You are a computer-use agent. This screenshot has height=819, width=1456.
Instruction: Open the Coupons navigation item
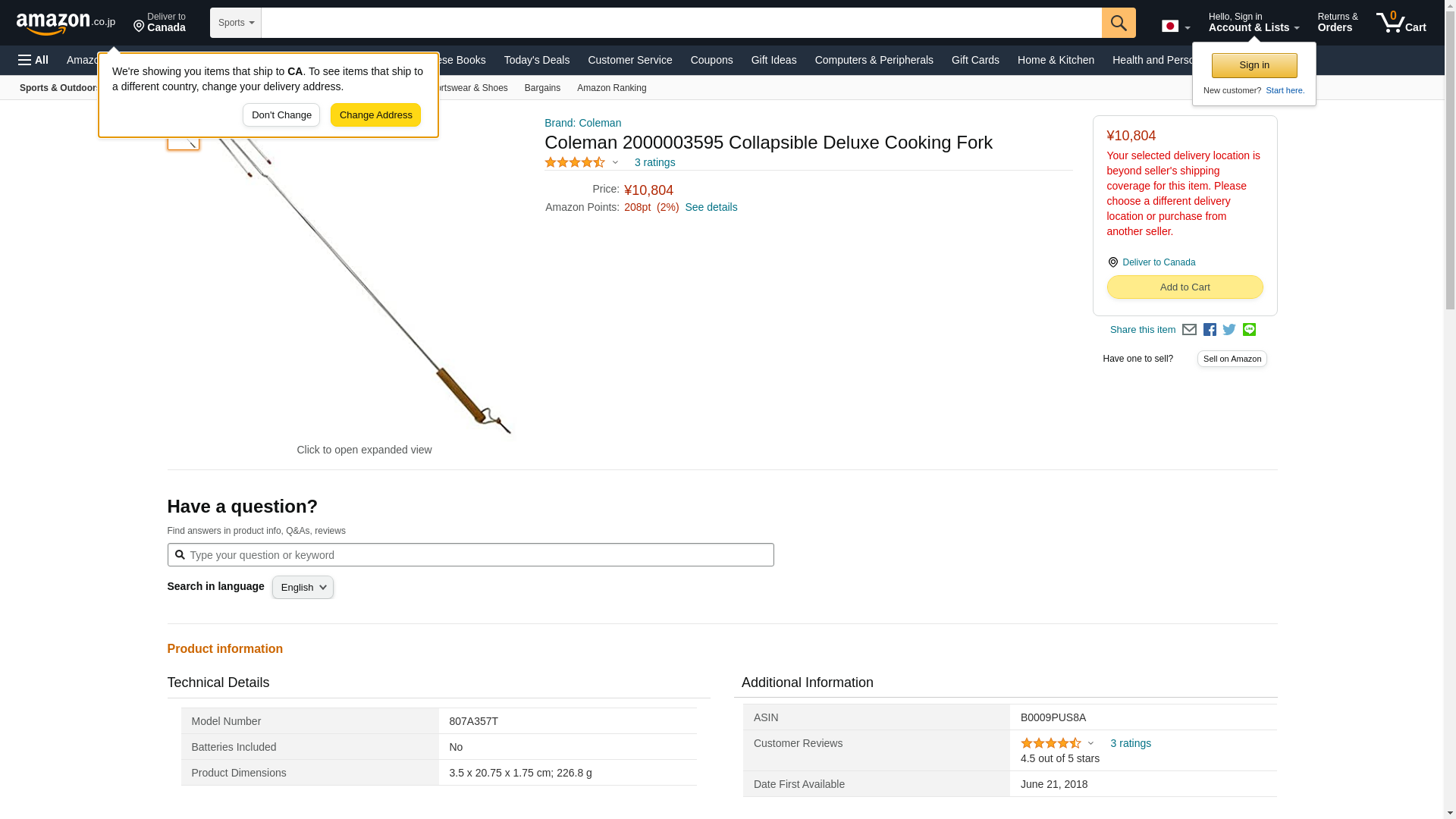coord(711,60)
